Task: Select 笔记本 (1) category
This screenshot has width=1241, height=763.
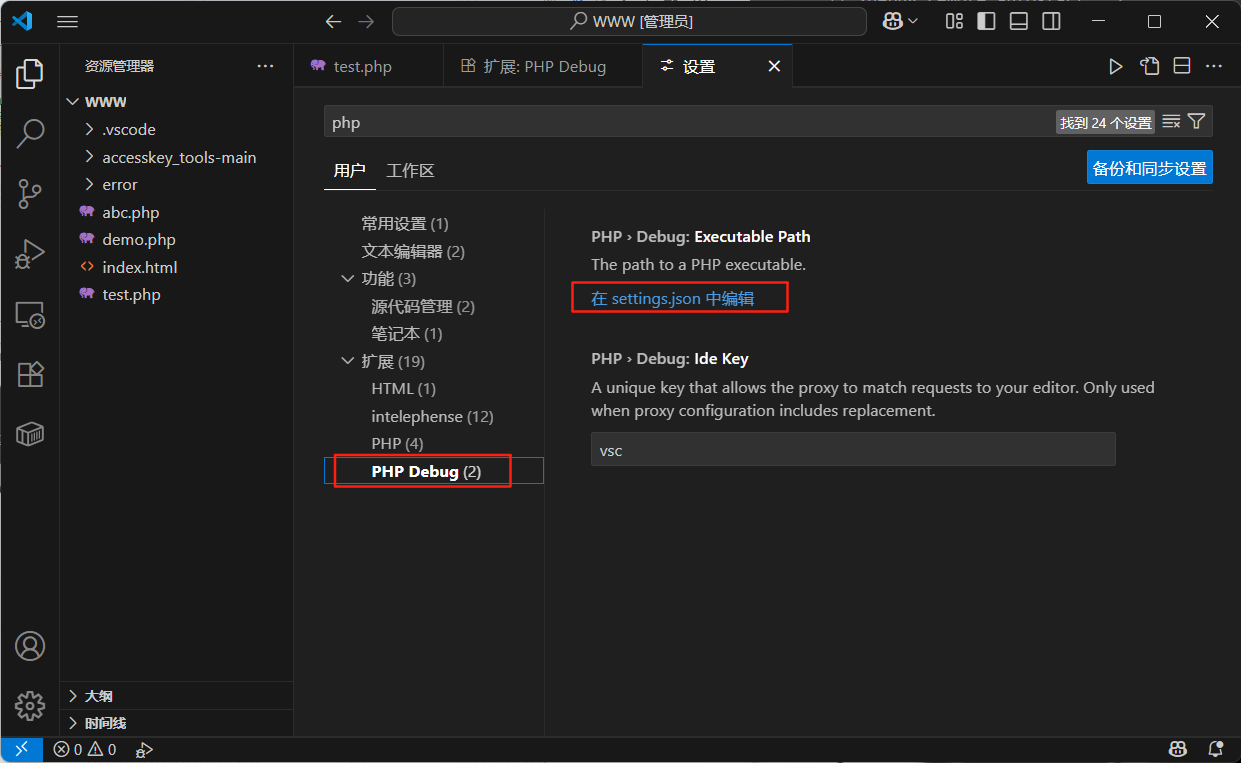Action: (406, 334)
